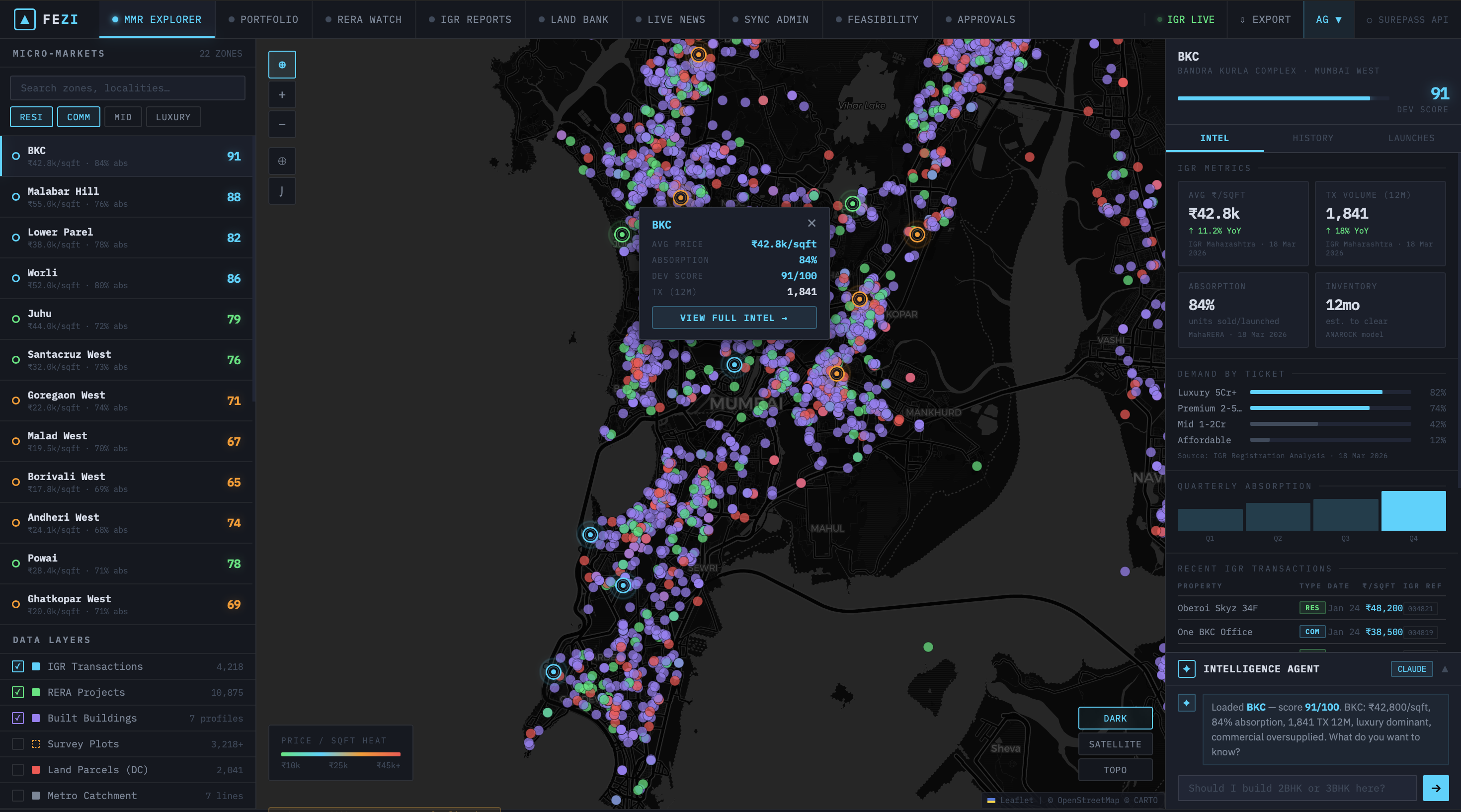Switch to the HISTORY panel tab
The width and height of the screenshot is (1461, 812).
click(x=1312, y=138)
